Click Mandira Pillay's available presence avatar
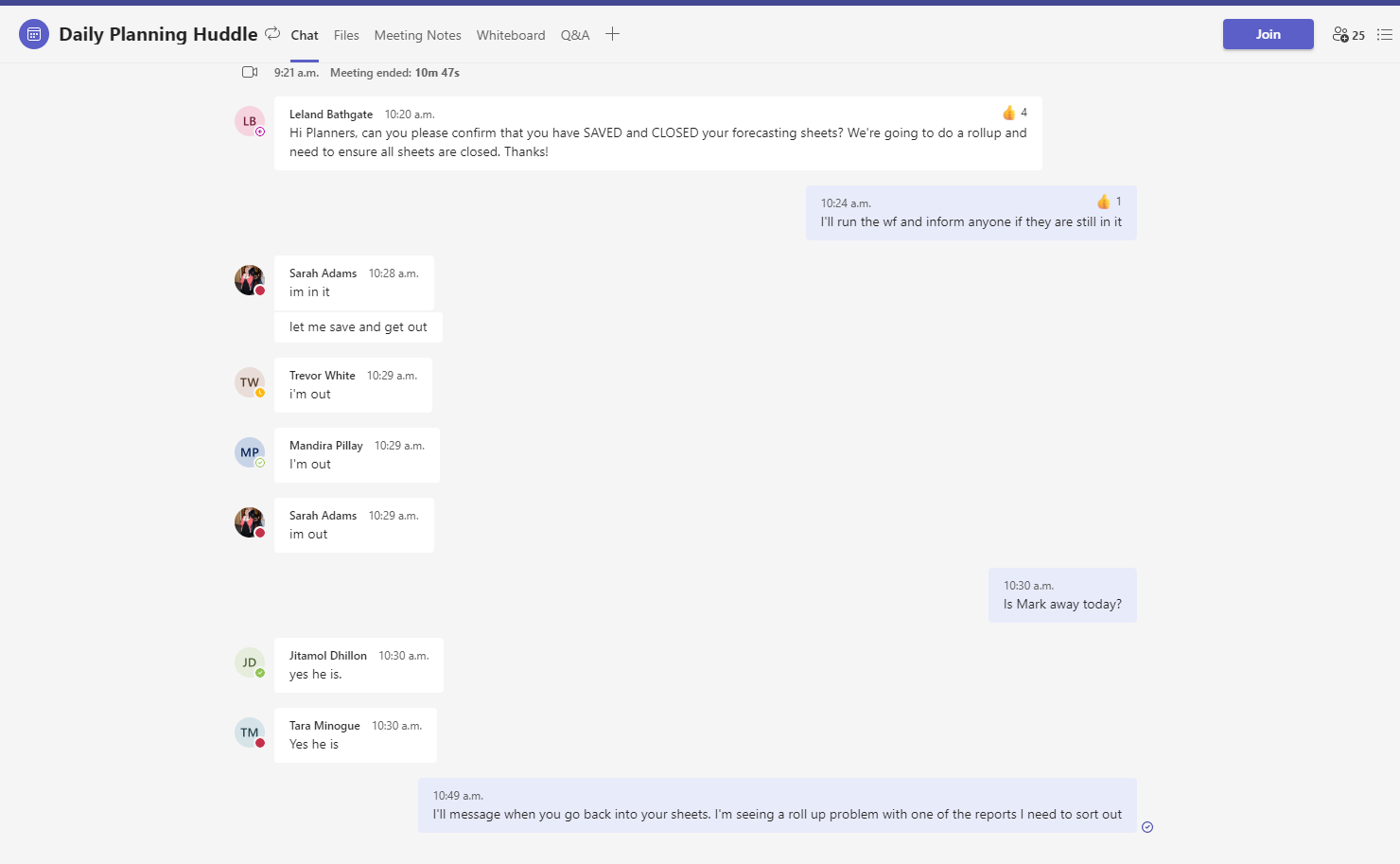Viewport: 1400px width, 864px height. tap(248, 452)
